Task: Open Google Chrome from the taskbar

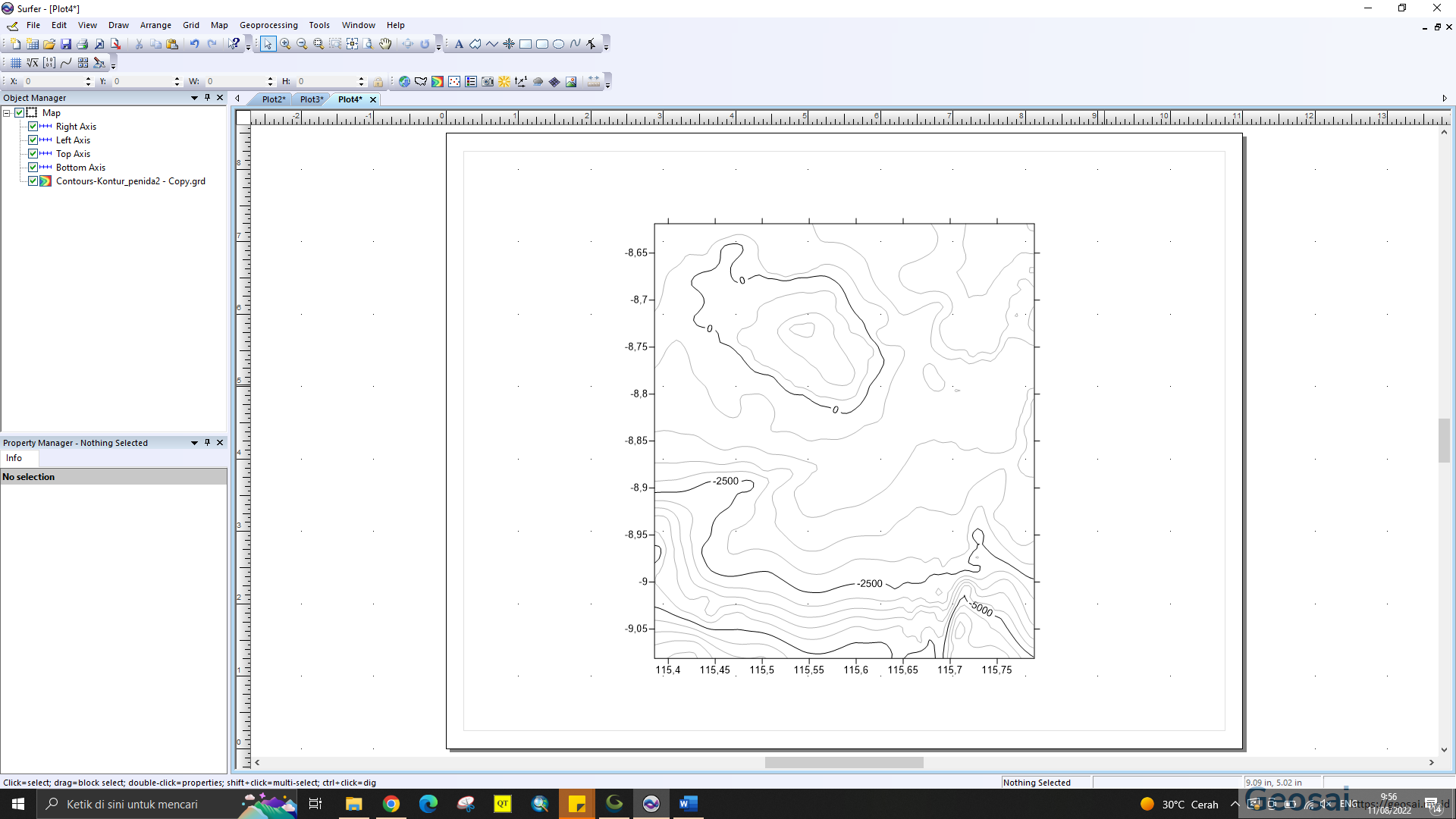Action: [x=391, y=804]
